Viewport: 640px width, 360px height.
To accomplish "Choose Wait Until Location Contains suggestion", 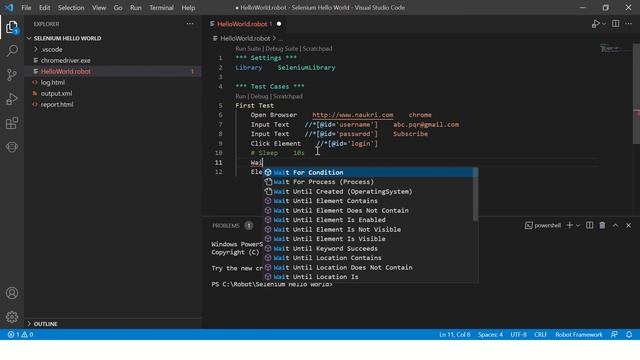I will tap(369, 258).
